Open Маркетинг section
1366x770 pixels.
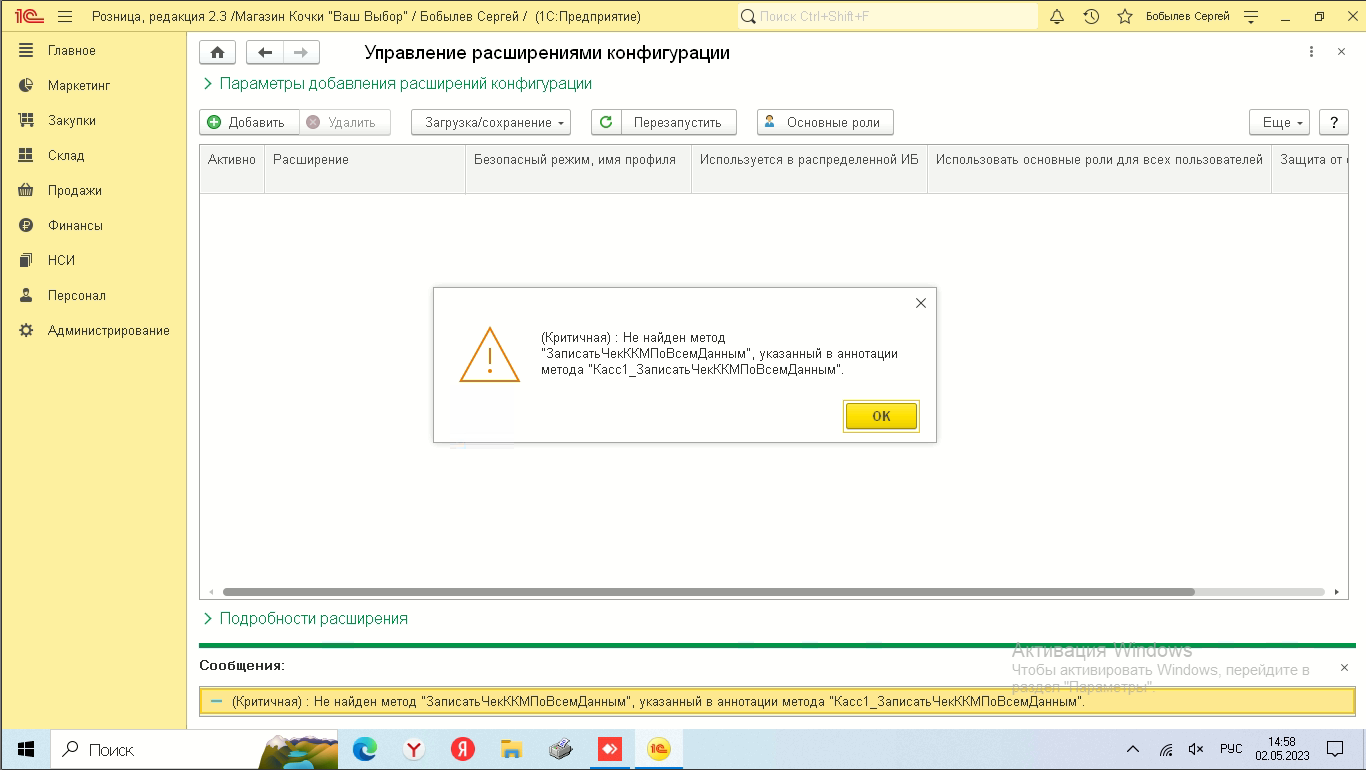[79, 86]
